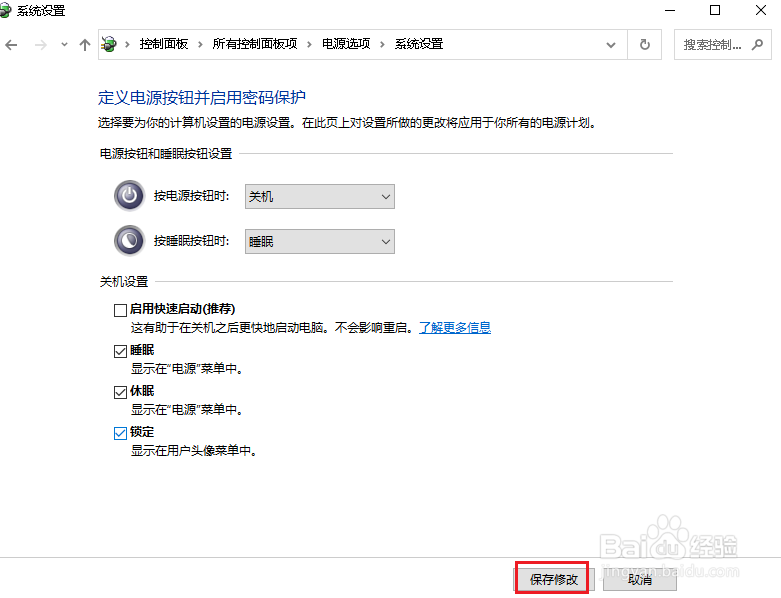The image size is (781, 598).
Task: Click 显示在用户头像菜单中 description text
Action: 194,451
